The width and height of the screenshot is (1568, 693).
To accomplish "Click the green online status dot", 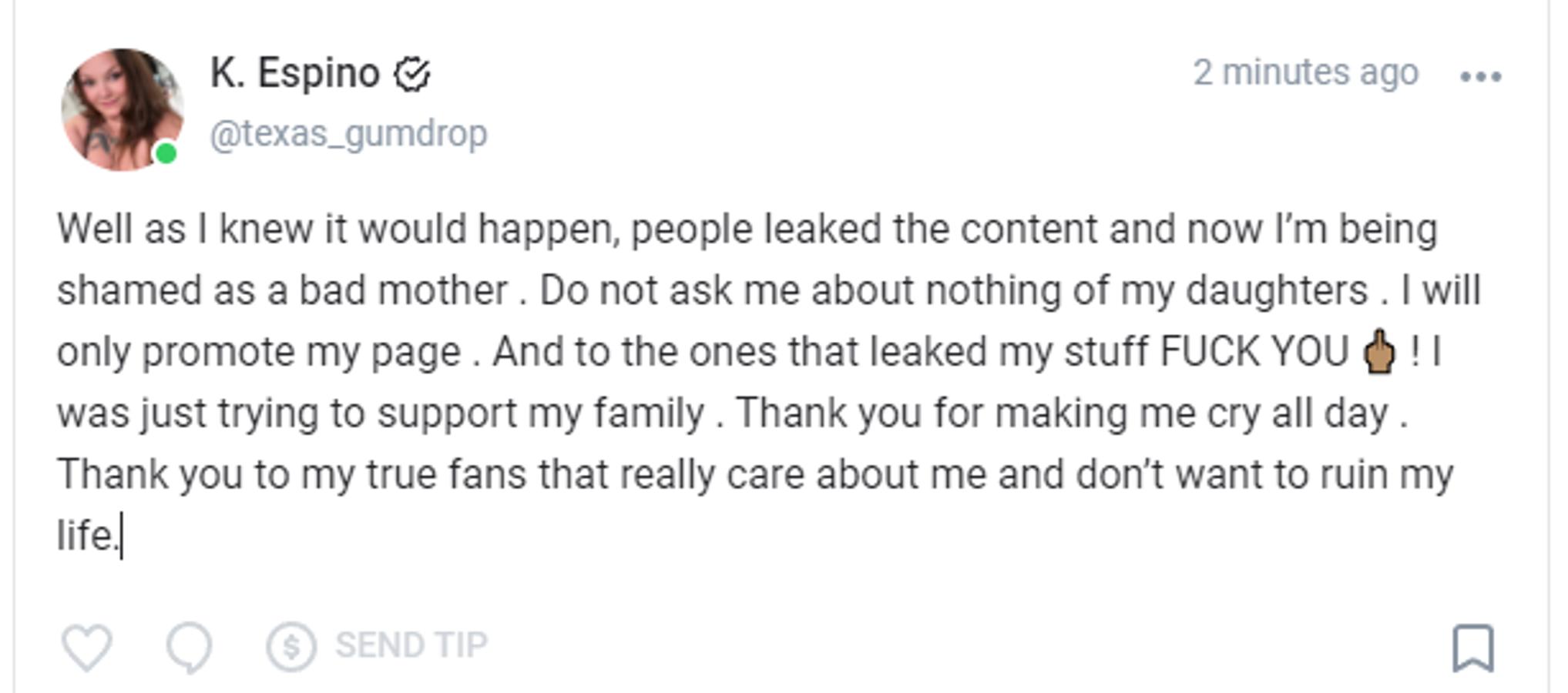I will (166, 154).
